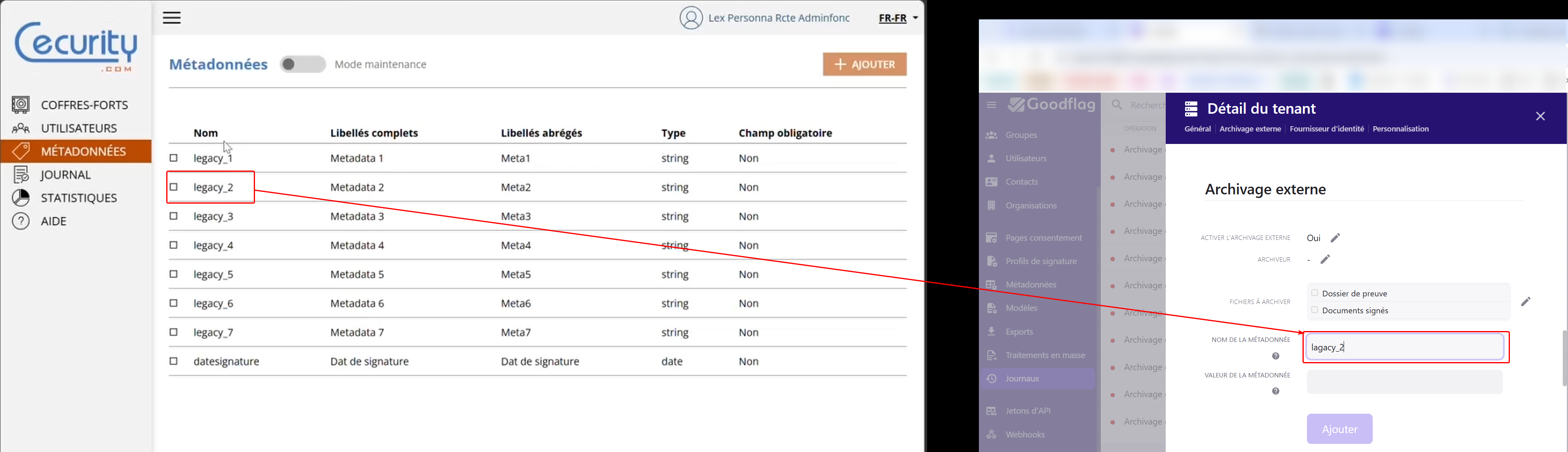Click the Valeur de la métadonnée input
The height and width of the screenshot is (452, 1568).
coord(1405,382)
